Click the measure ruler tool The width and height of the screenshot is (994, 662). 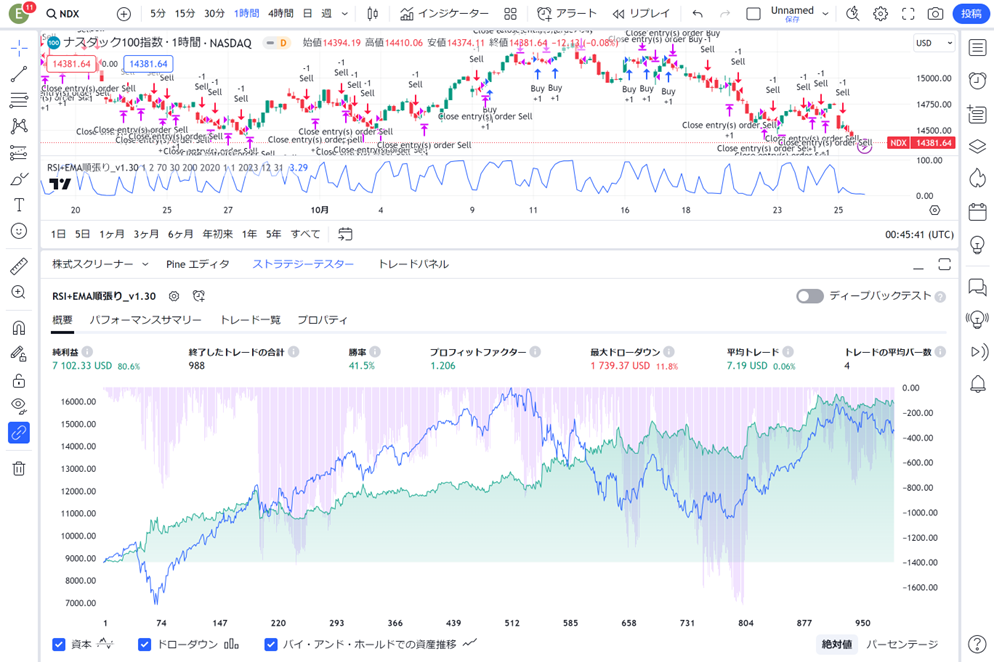(19, 267)
